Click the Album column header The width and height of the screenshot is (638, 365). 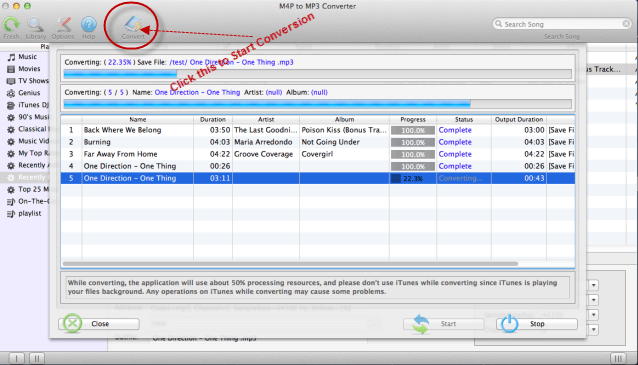tap(344, 119)
